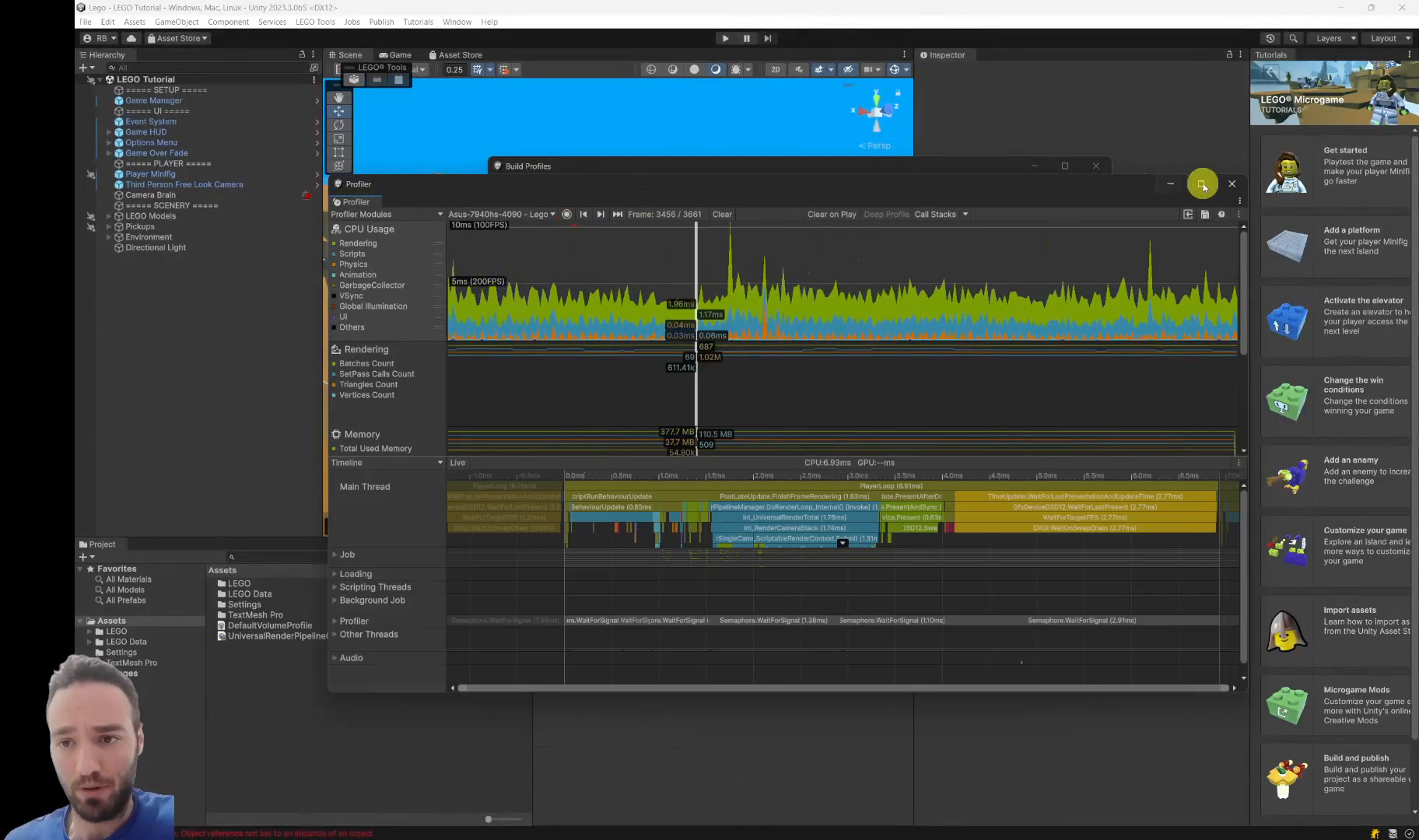
Task: Open the GameObject menu
Action: pyautogui.click(x=177, y=21)
